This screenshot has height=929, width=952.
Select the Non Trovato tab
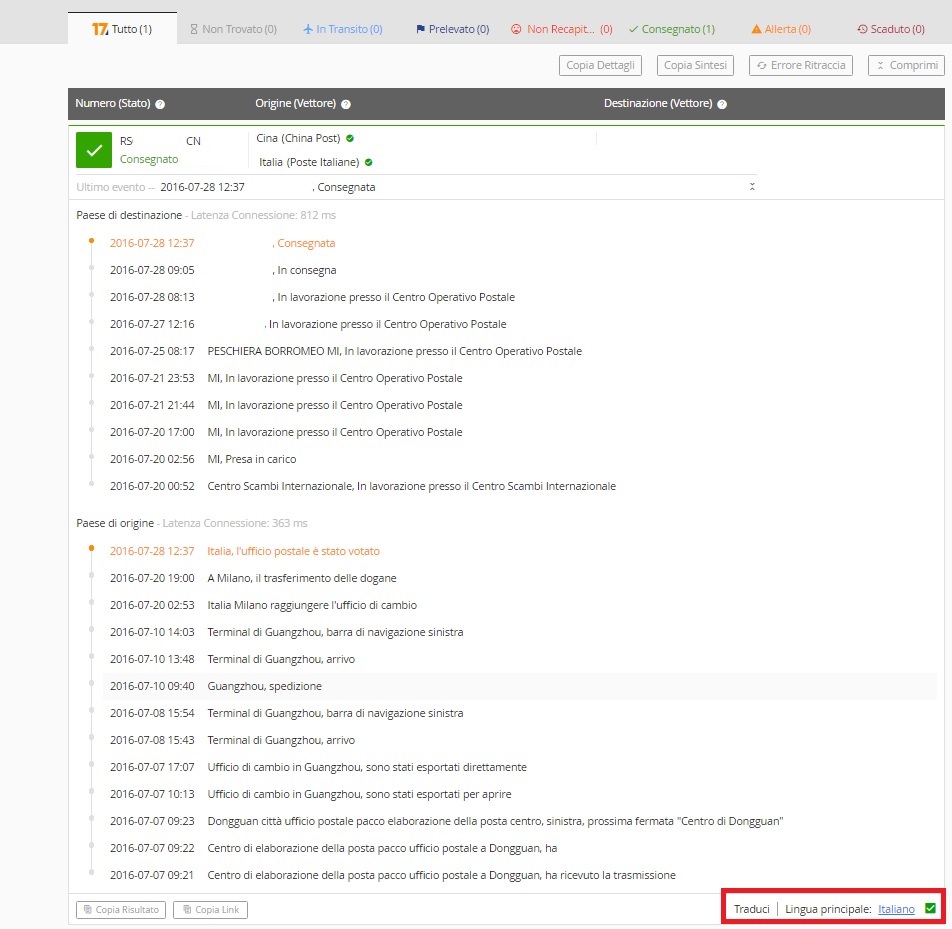click(233, 29)
